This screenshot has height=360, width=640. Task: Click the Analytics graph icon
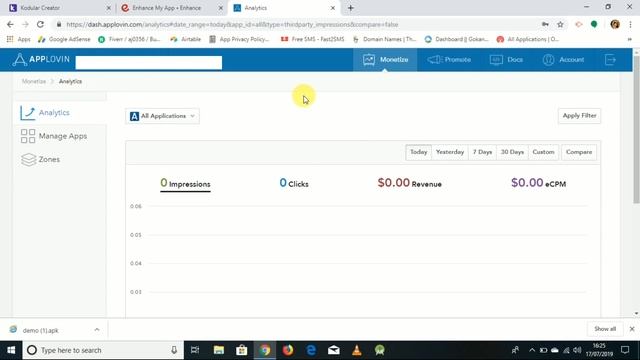pyautogui.click(x=28, y=113)
